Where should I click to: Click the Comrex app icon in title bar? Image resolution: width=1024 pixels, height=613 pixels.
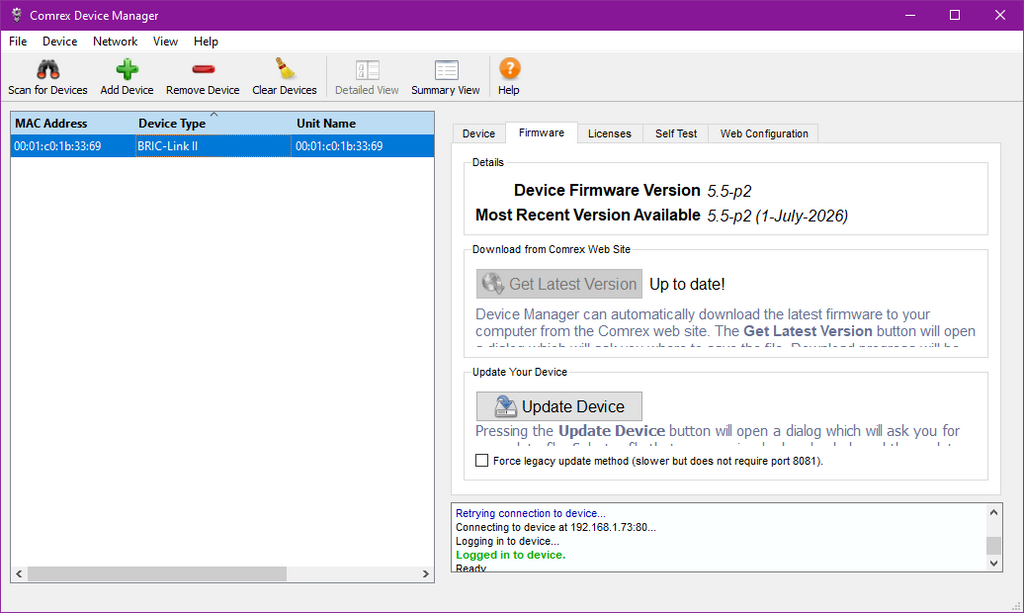click(x=16, y=15)
